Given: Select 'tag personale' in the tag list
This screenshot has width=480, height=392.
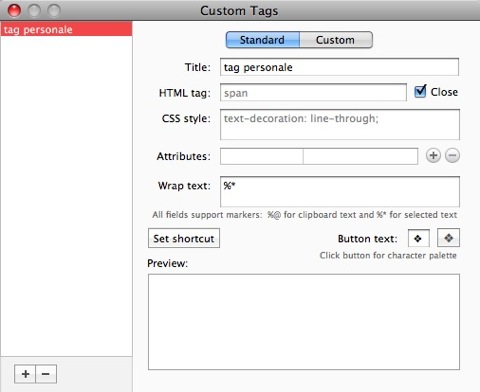Looking at the screenshot, I should coord(66,29).
